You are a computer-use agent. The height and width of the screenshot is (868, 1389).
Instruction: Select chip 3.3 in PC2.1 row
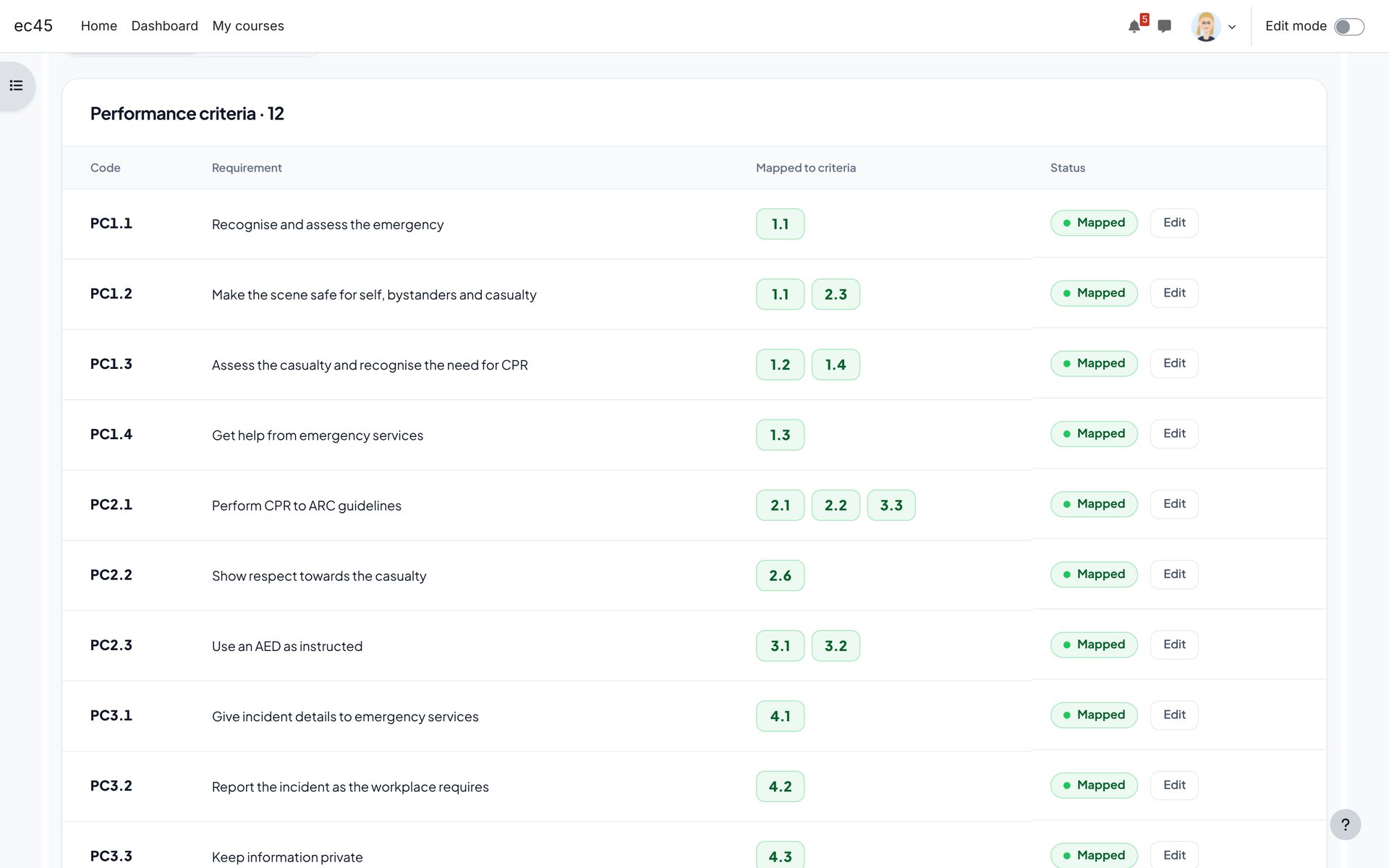[891, 505]
